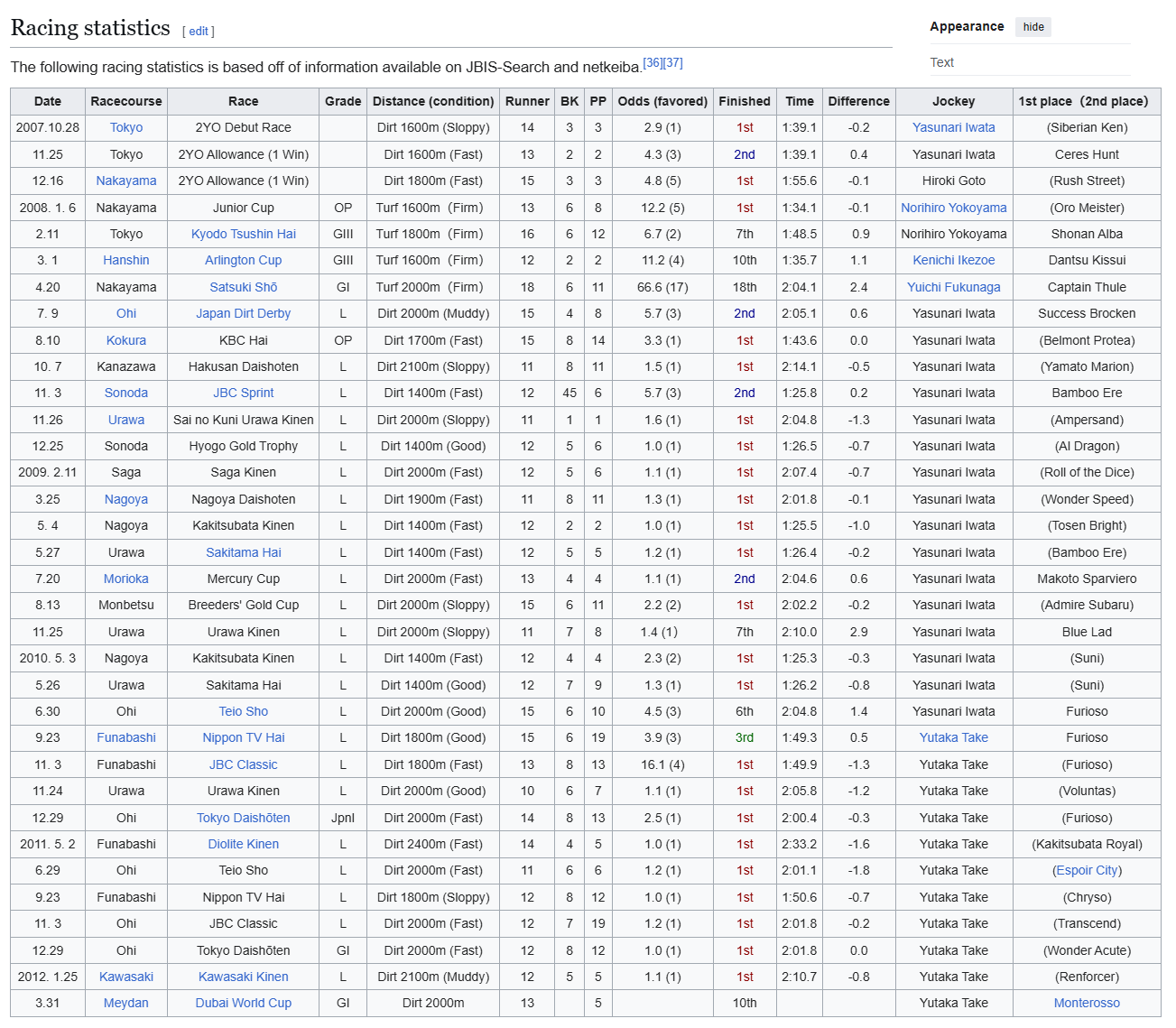
Task: Click the Odds (favored) column header
Action: pyautogui.click(x=662, y=102)
